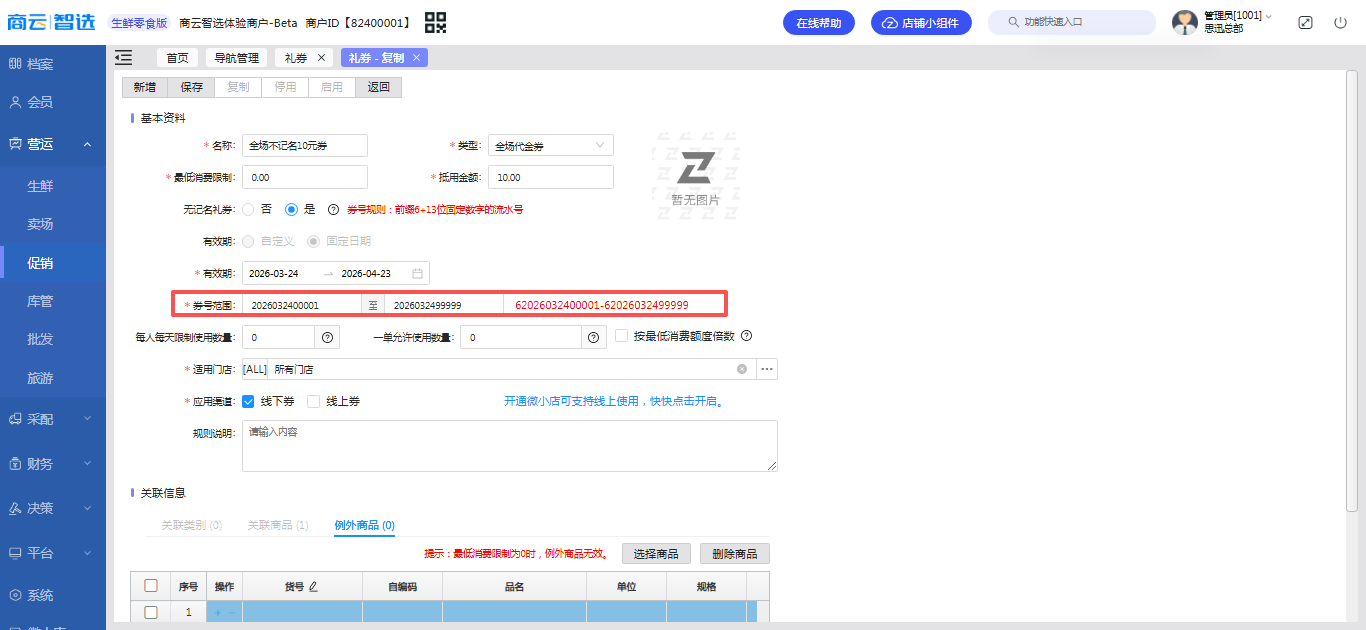This screenshot has height=630, width=1366.
Task: Click pencil edit icon in 货号 column header
Action: tap(313, 587)
